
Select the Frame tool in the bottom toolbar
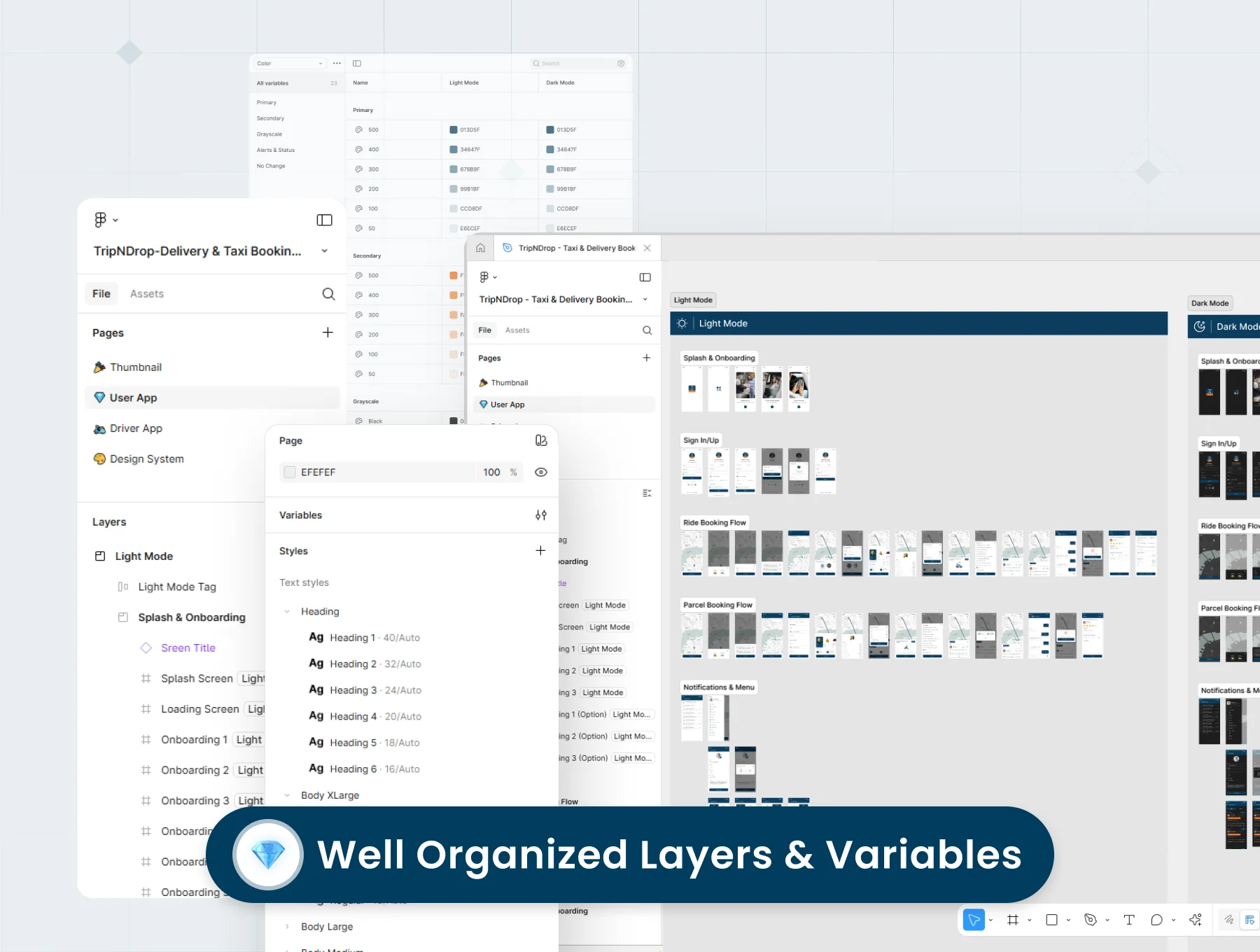pyautogui.click(x=1012, y=920)
